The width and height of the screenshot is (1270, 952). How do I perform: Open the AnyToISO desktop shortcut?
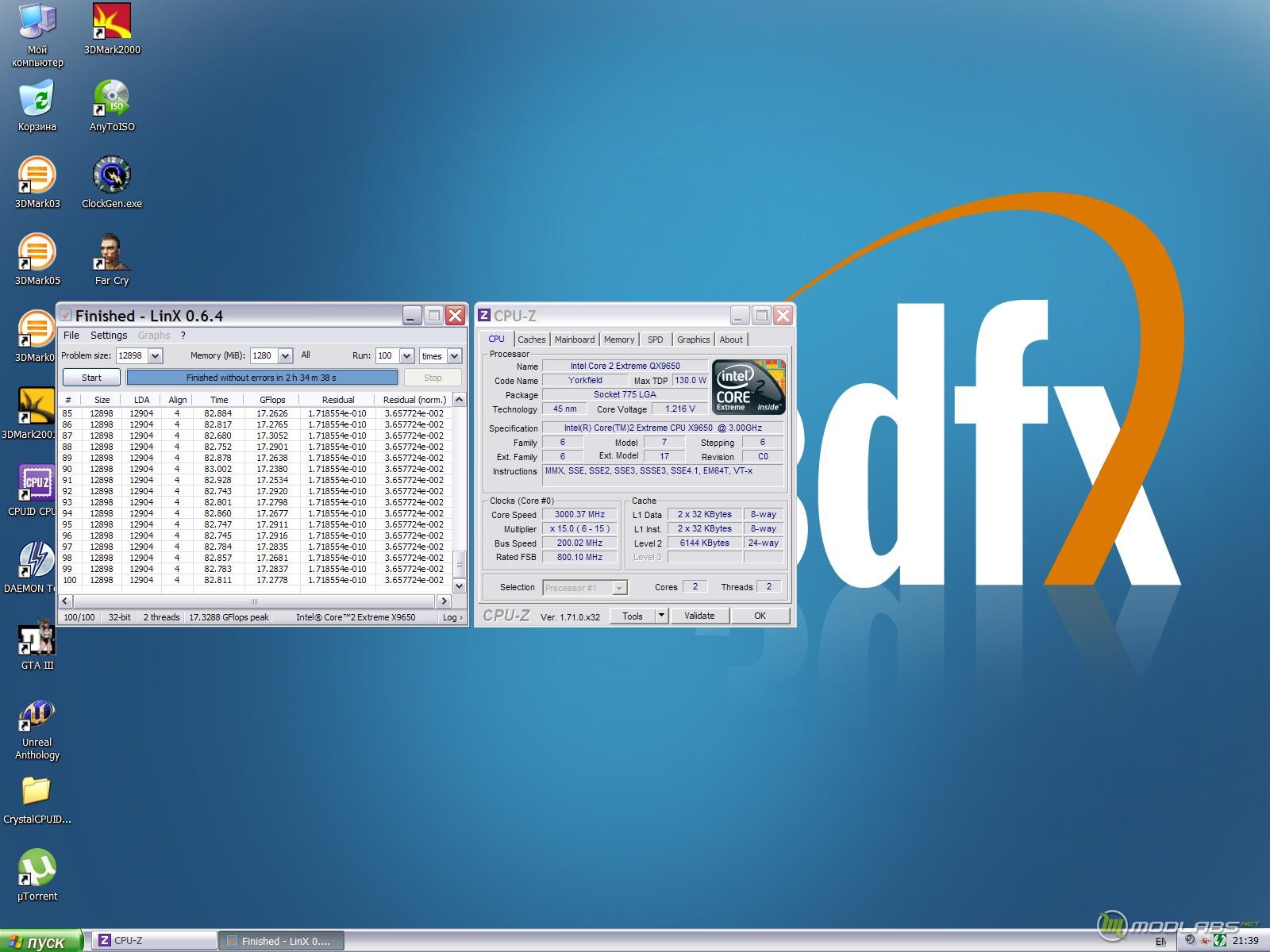(112, 100)
